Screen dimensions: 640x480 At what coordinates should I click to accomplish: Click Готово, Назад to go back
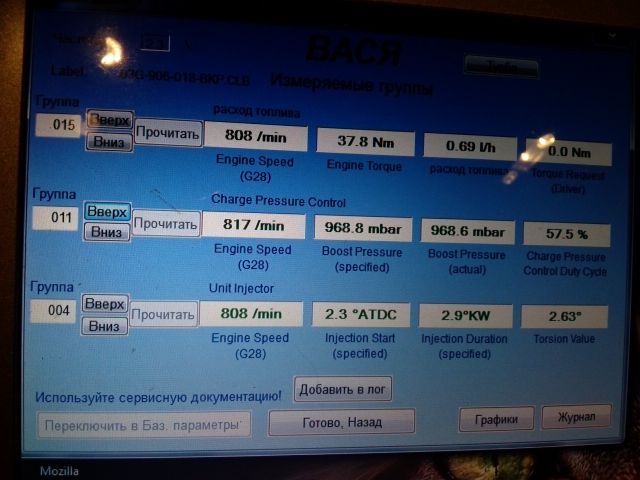pos(342,423)
